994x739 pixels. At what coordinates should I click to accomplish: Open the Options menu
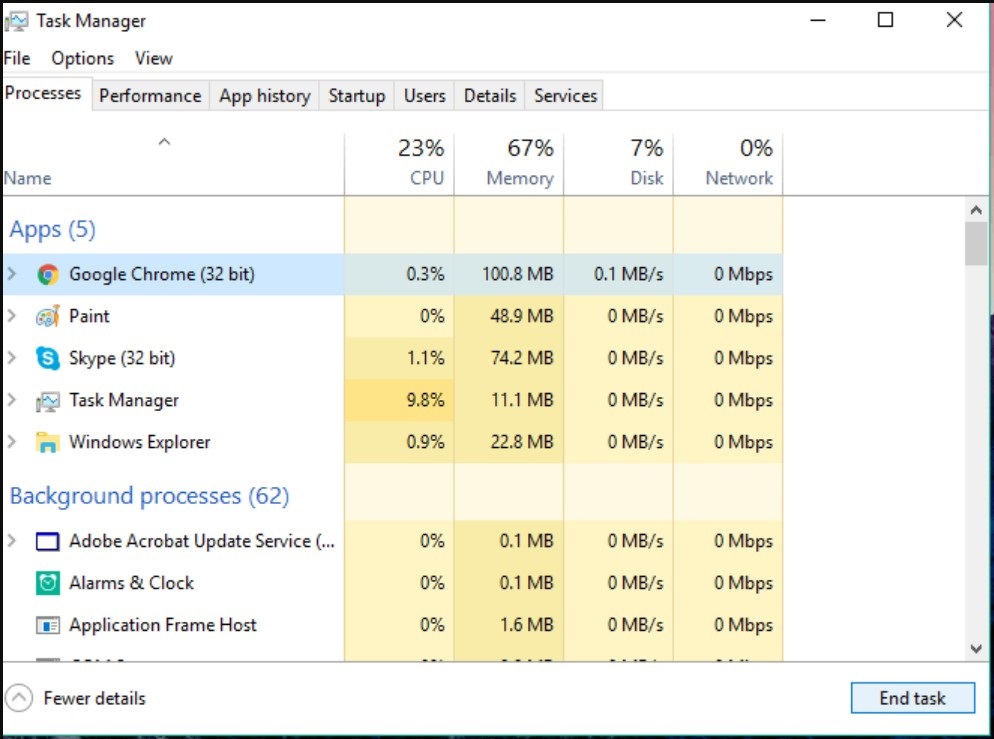click(82, 58)
